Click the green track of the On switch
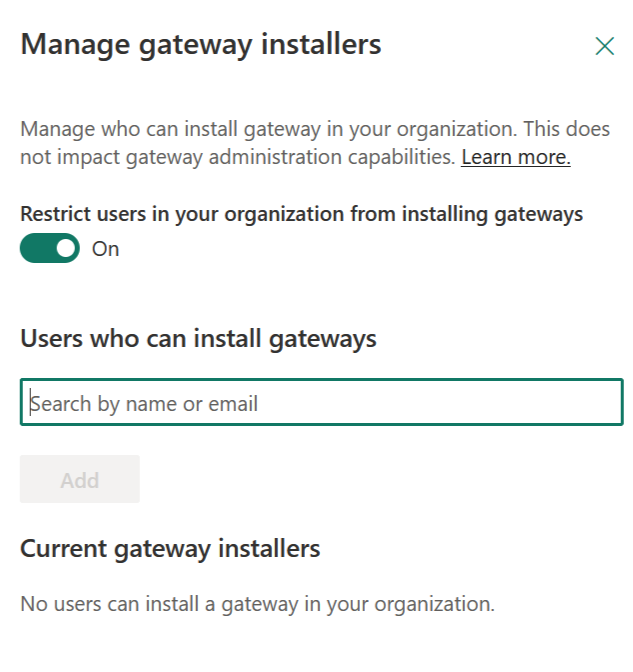 [35, 248]
